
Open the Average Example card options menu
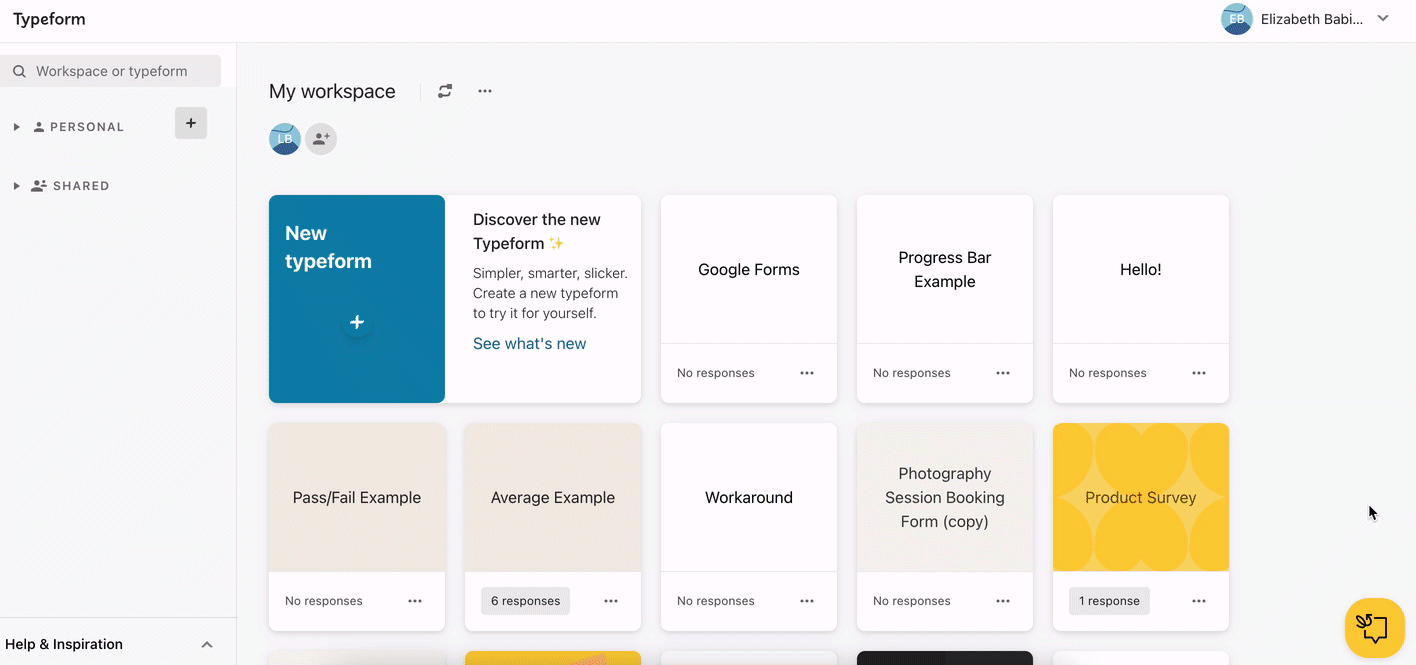(x=611, y=601)
